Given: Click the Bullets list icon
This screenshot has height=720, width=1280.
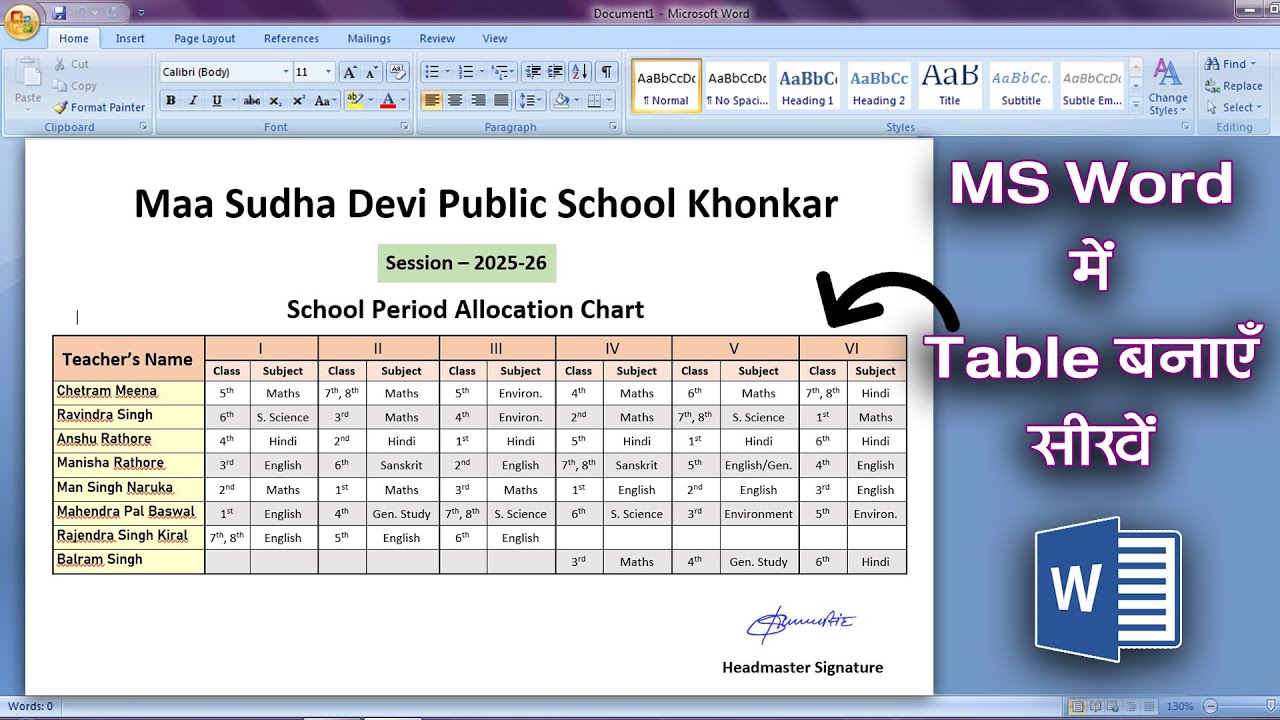Looking at the screenshot, I should click(431, 72).
